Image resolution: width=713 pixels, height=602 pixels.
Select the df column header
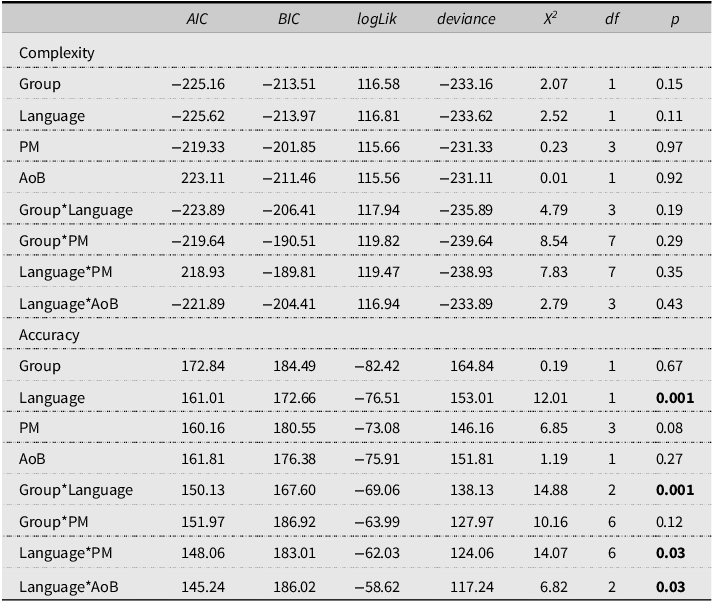pyautogui.click(x=612, y=19)
